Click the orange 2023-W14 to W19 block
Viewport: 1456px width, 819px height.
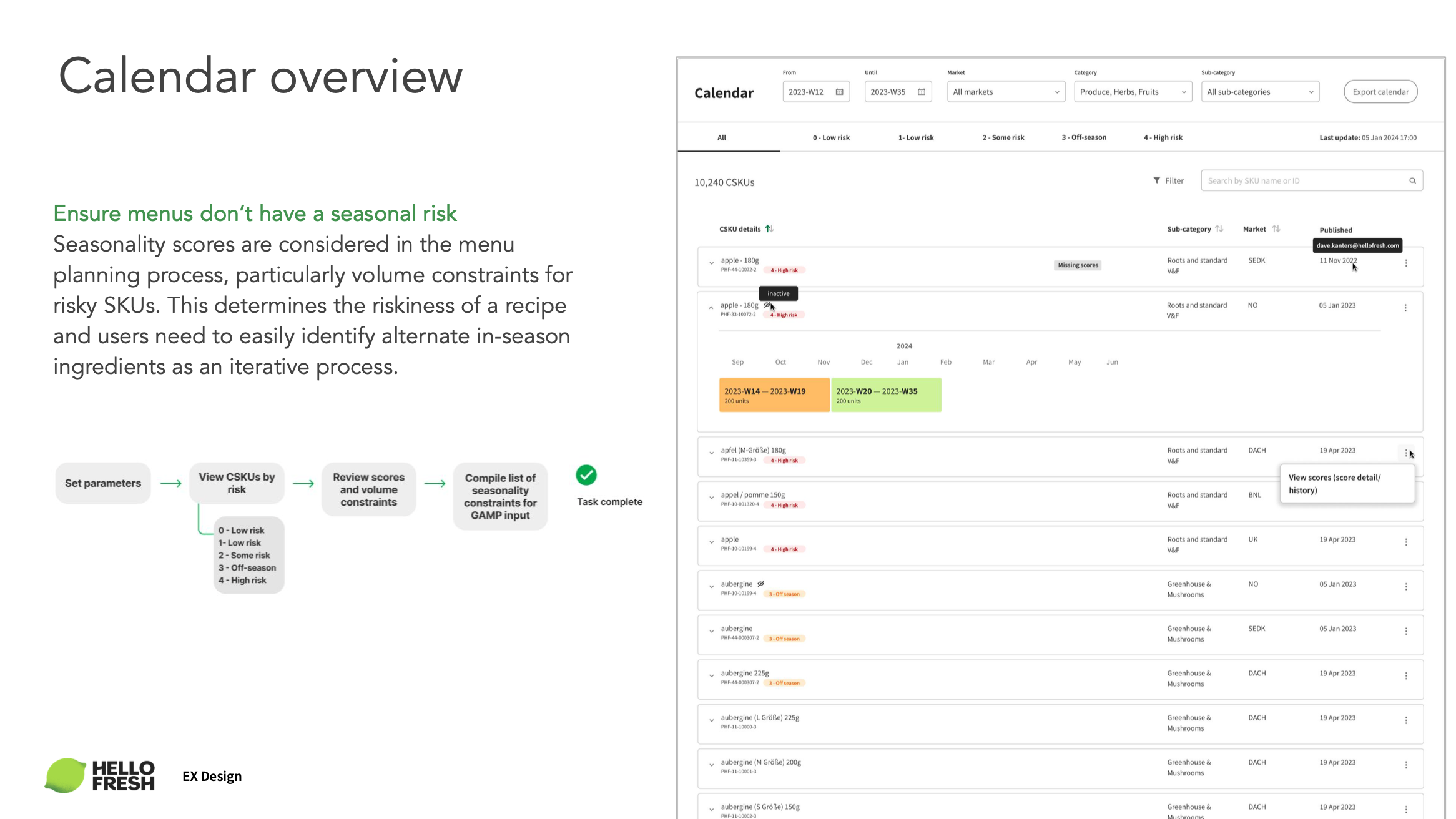774,395
